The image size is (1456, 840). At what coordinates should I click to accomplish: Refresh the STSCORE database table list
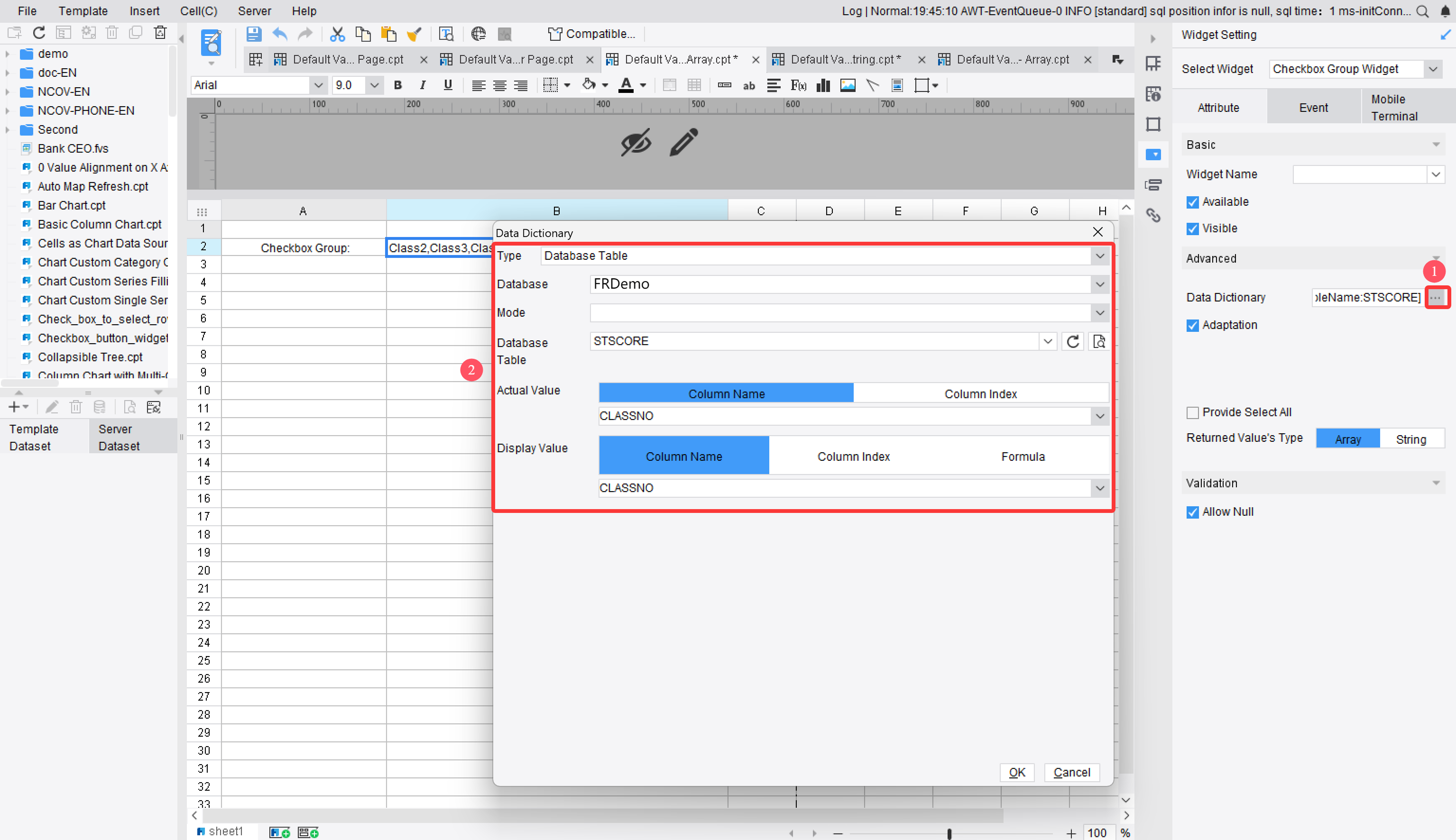(x=1072, y=341)
